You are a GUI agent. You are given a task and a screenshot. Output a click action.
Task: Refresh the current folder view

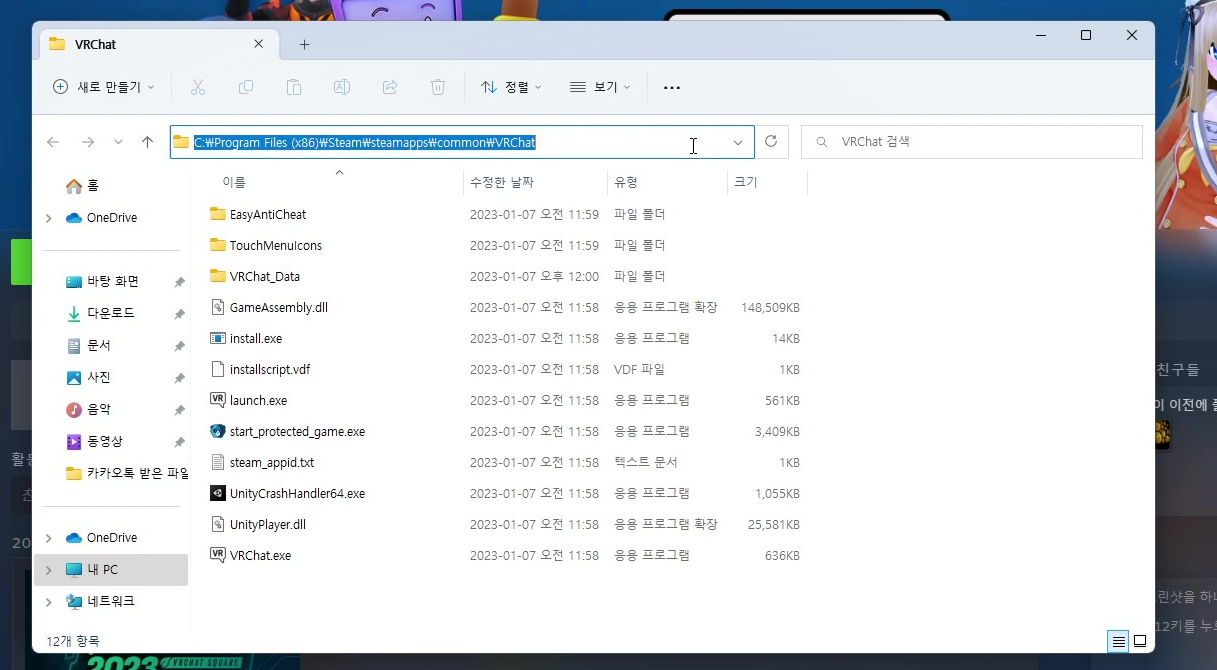pyautogui.click(x=771, y=142)
